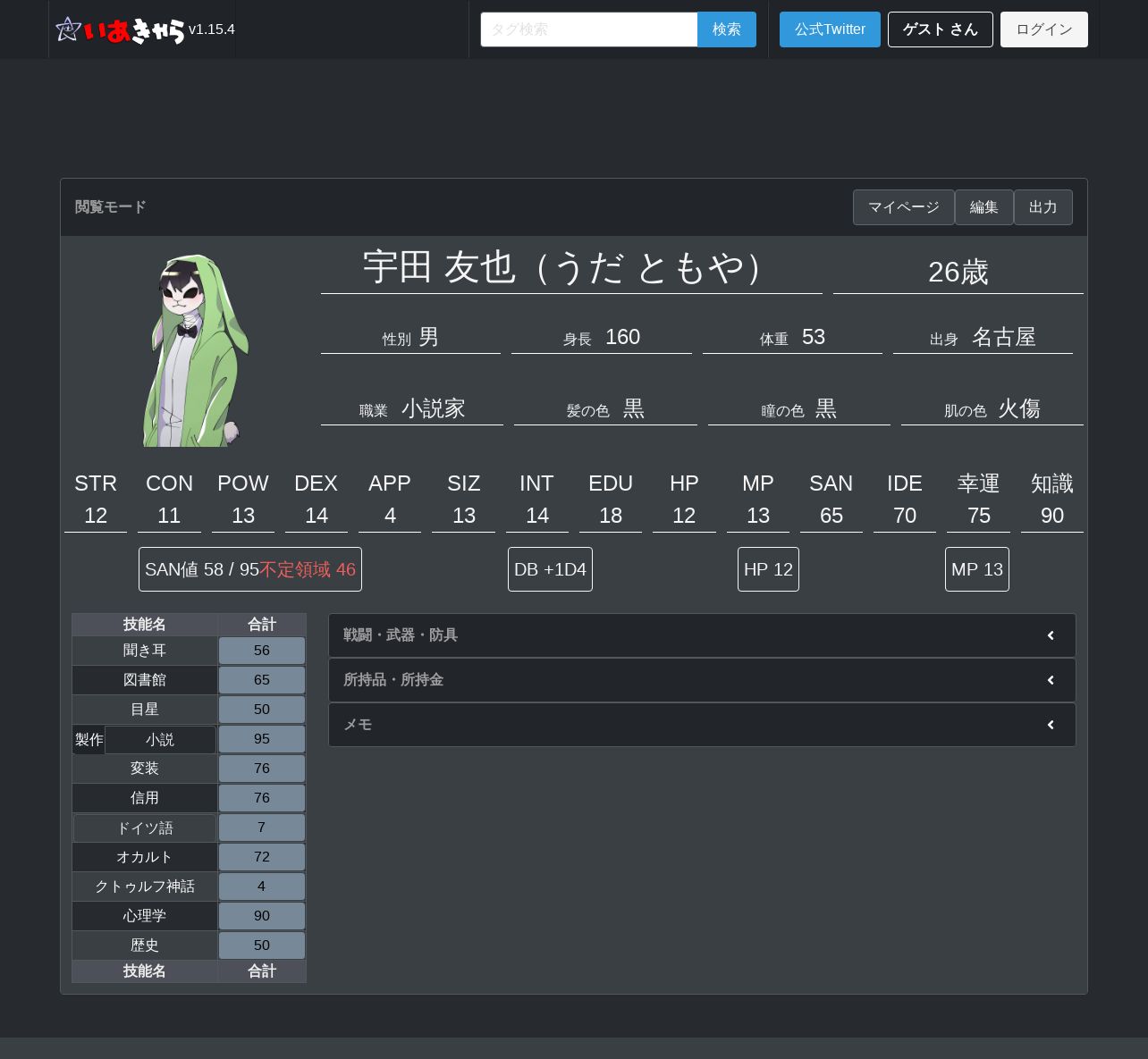Screen dimensions: 1148x1059
Task: Click the POW value 13
Action: pos(243,516)
